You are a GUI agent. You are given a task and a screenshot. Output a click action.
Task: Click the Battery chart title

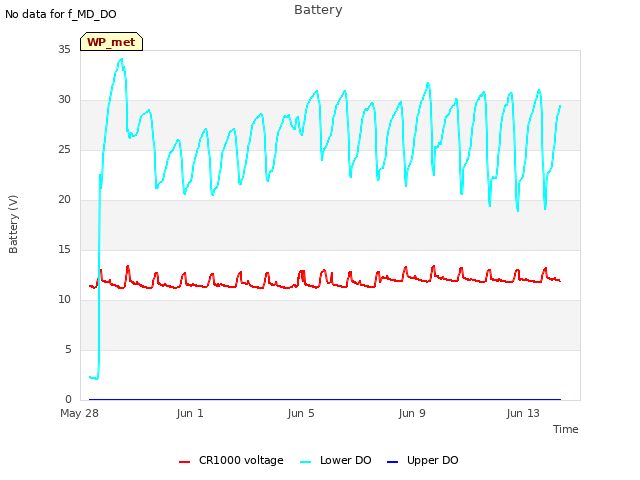(x=318, y=10)
